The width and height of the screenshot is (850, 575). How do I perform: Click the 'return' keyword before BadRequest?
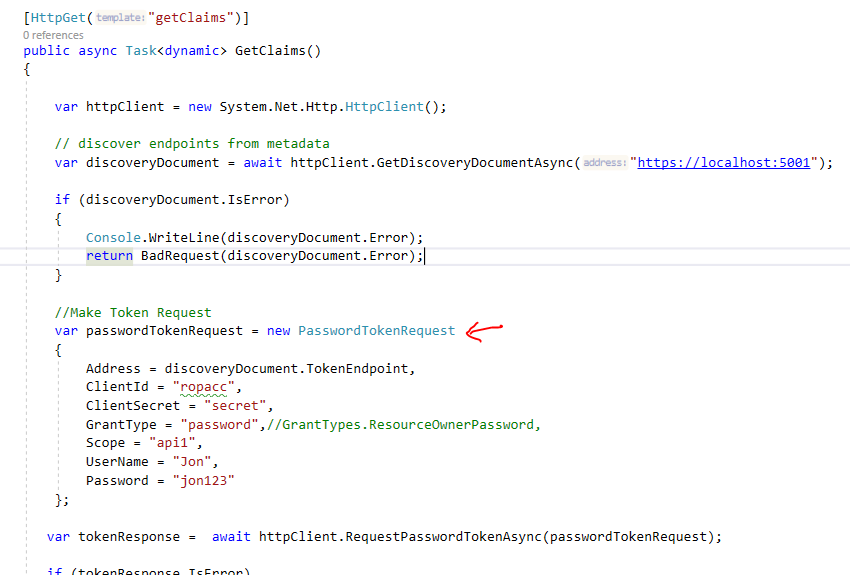109,256
